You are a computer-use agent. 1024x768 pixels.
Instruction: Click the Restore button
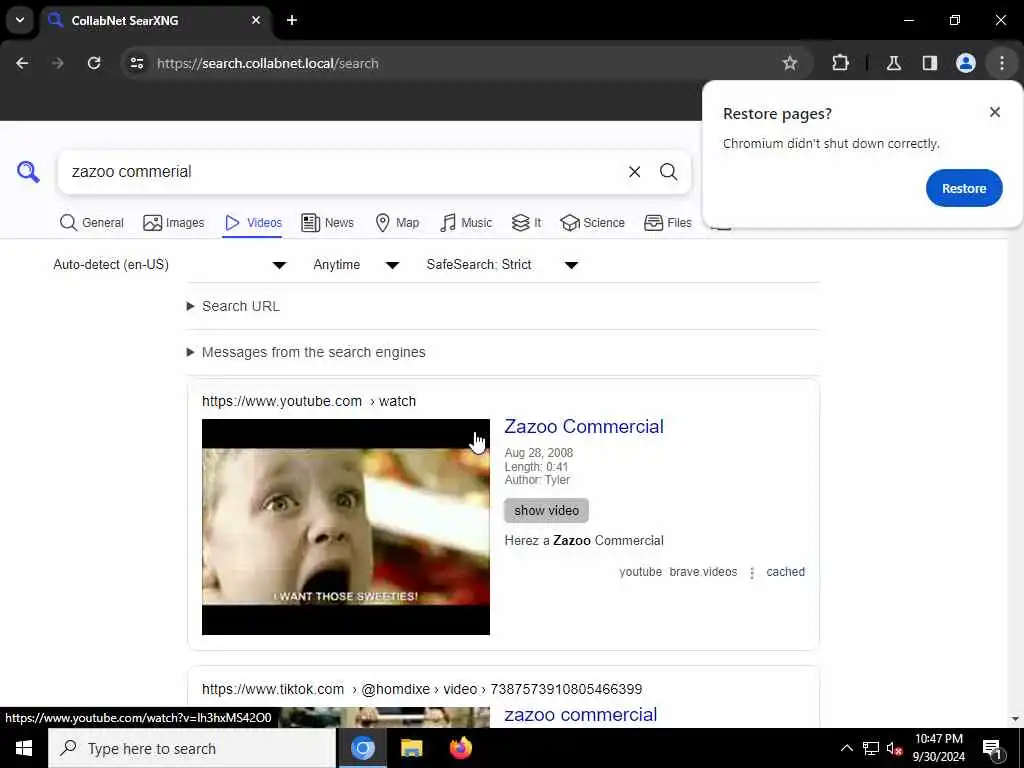[963, 188]
